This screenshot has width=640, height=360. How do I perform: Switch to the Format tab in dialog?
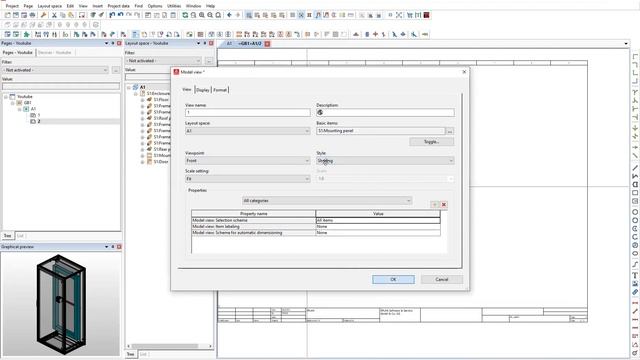pos(220,90)
